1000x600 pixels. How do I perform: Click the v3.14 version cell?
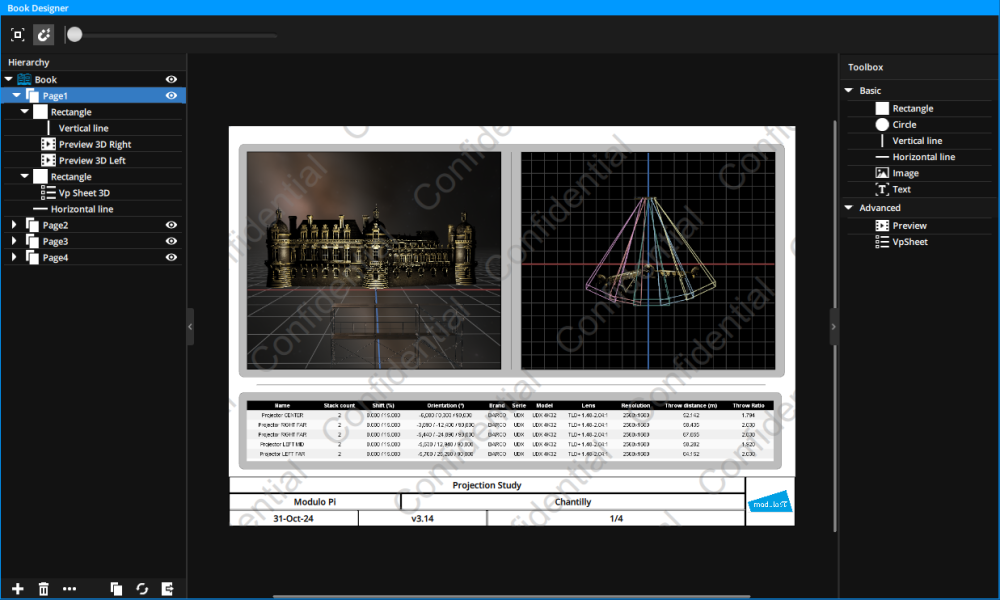tap(422, 518)
